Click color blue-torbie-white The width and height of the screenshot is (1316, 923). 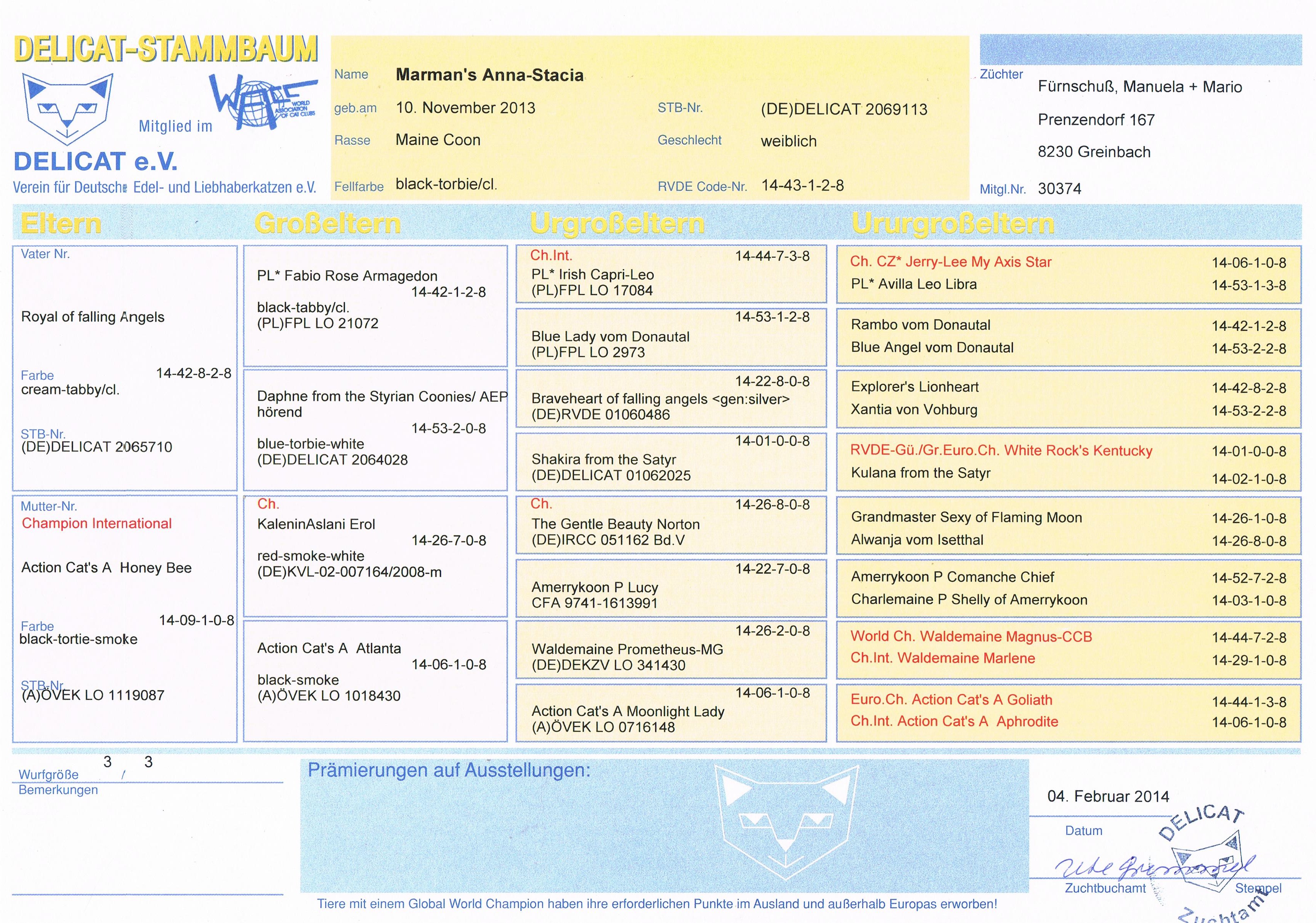coord(311,444)
